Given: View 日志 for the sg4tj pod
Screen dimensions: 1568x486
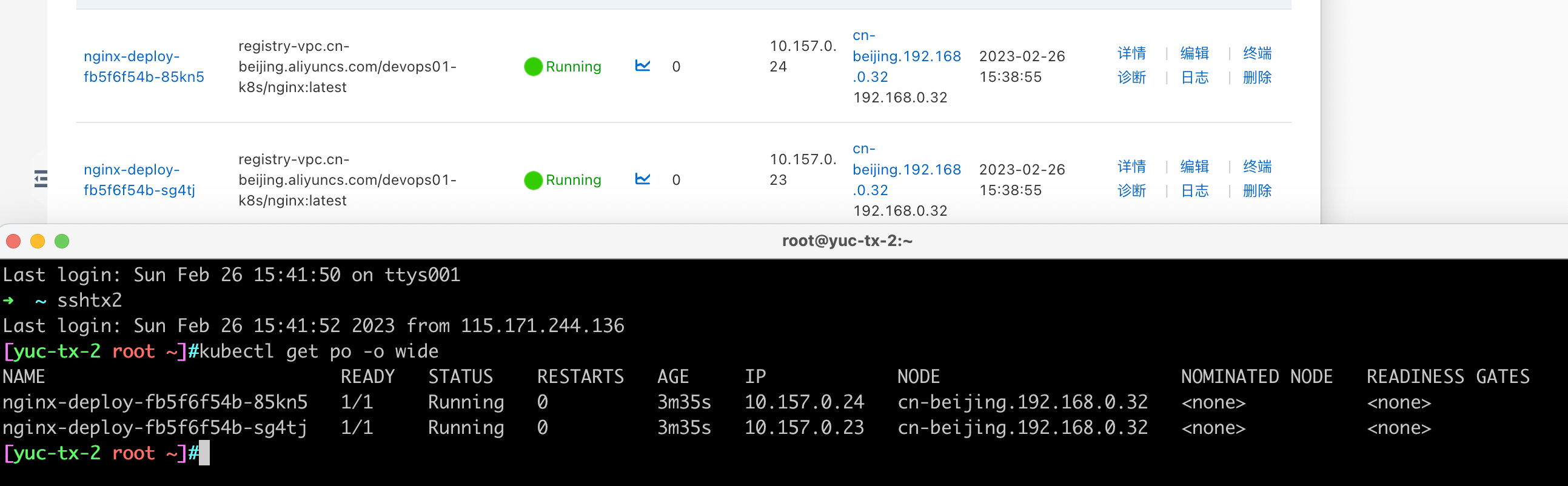Looking at the screenshot, I should click(1194, 191).
